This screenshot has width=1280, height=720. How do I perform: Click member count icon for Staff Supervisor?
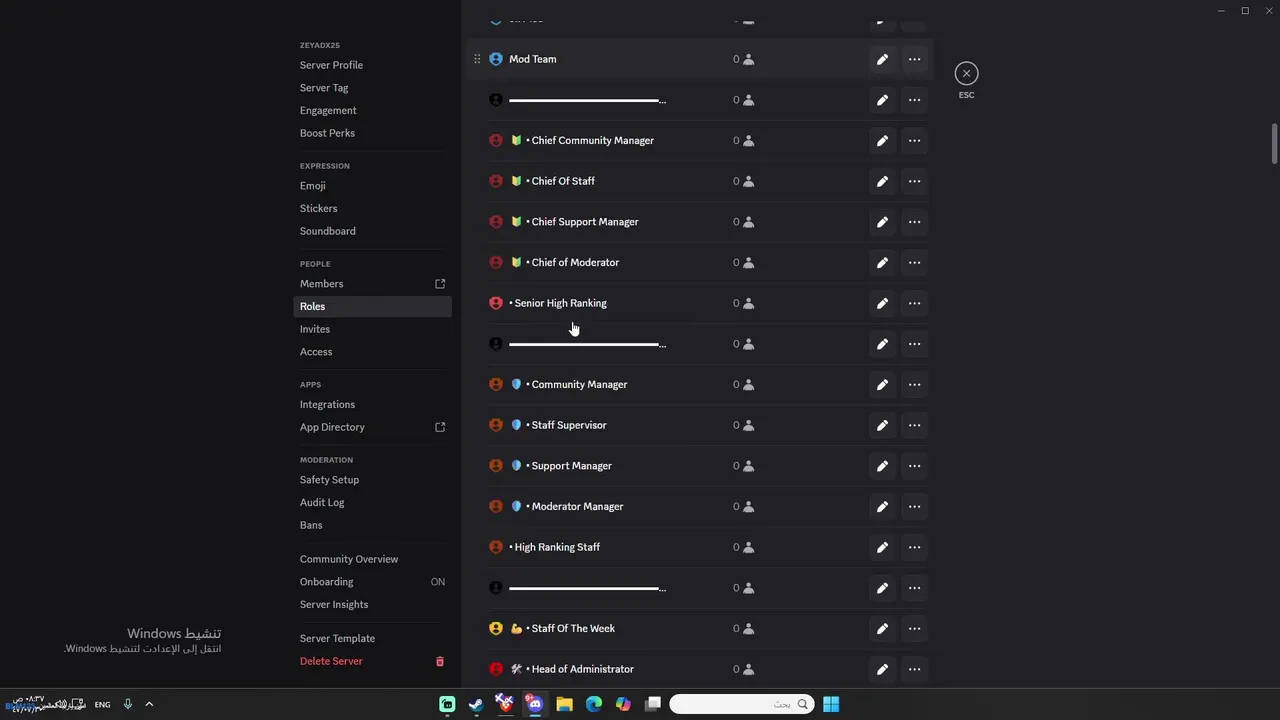[x=748, y=426]
